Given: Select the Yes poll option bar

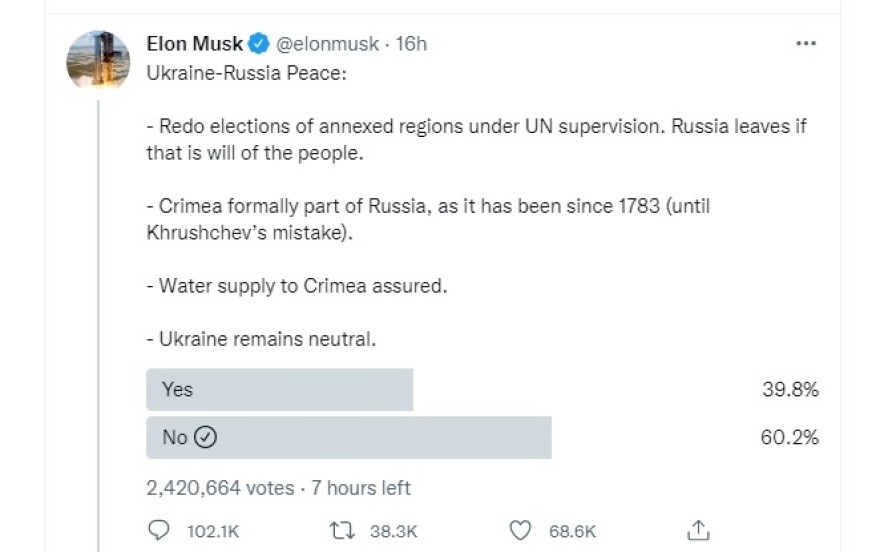Looking at the screenshot, I should (279, 389).
